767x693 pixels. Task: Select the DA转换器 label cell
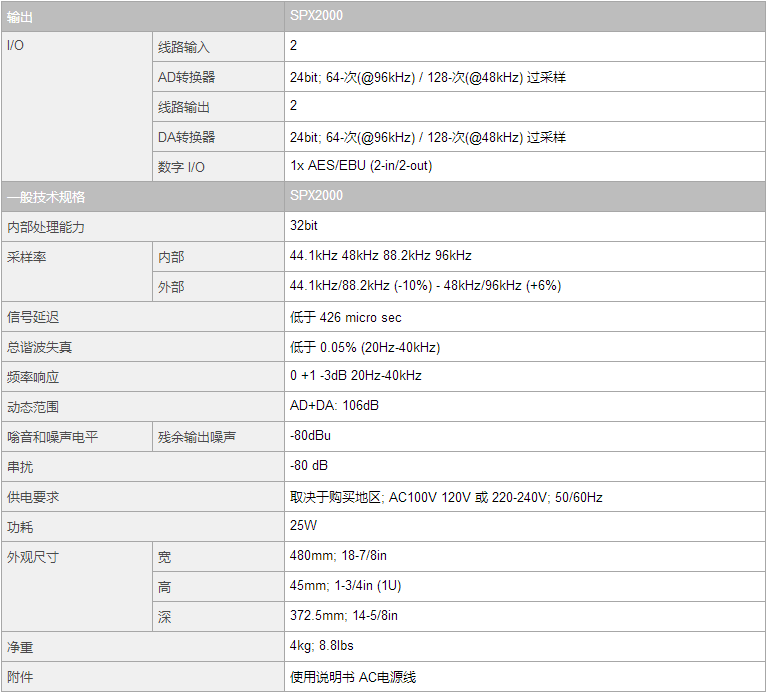[x=186, y=137]
